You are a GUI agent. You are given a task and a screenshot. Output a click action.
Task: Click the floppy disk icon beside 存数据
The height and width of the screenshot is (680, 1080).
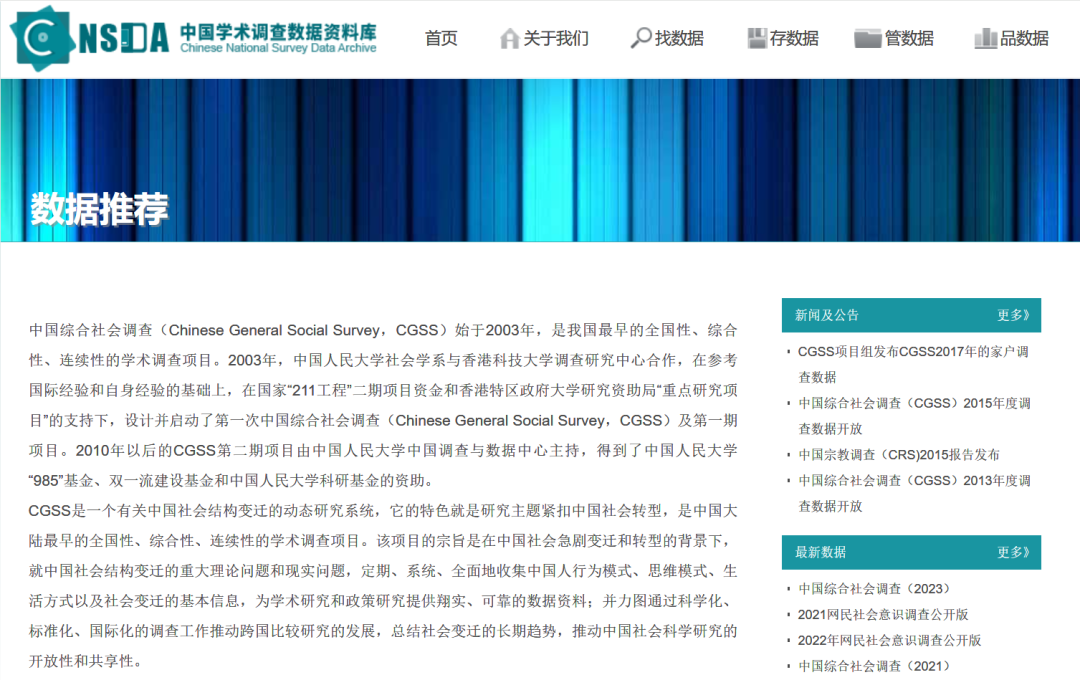(x=757, y=38)
